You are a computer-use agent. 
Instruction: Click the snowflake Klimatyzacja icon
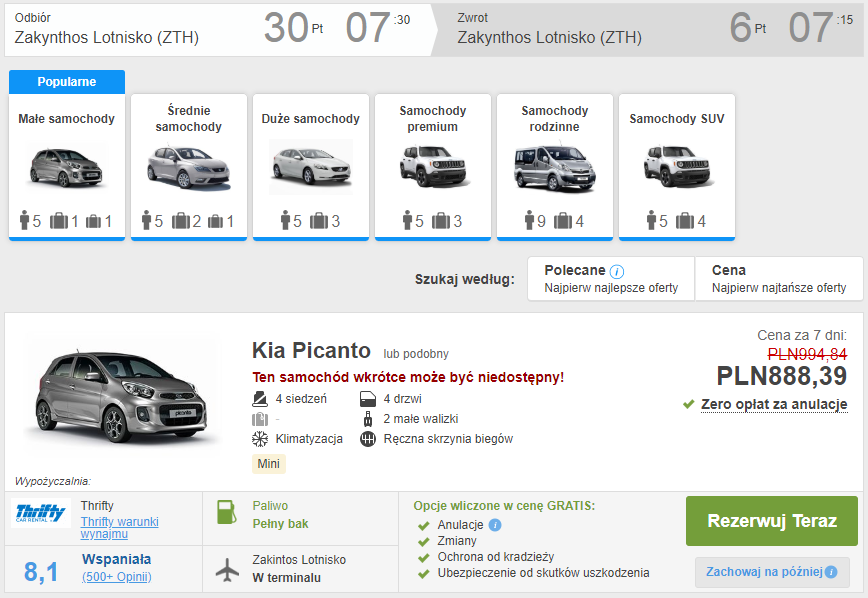(x=260, y=439)
